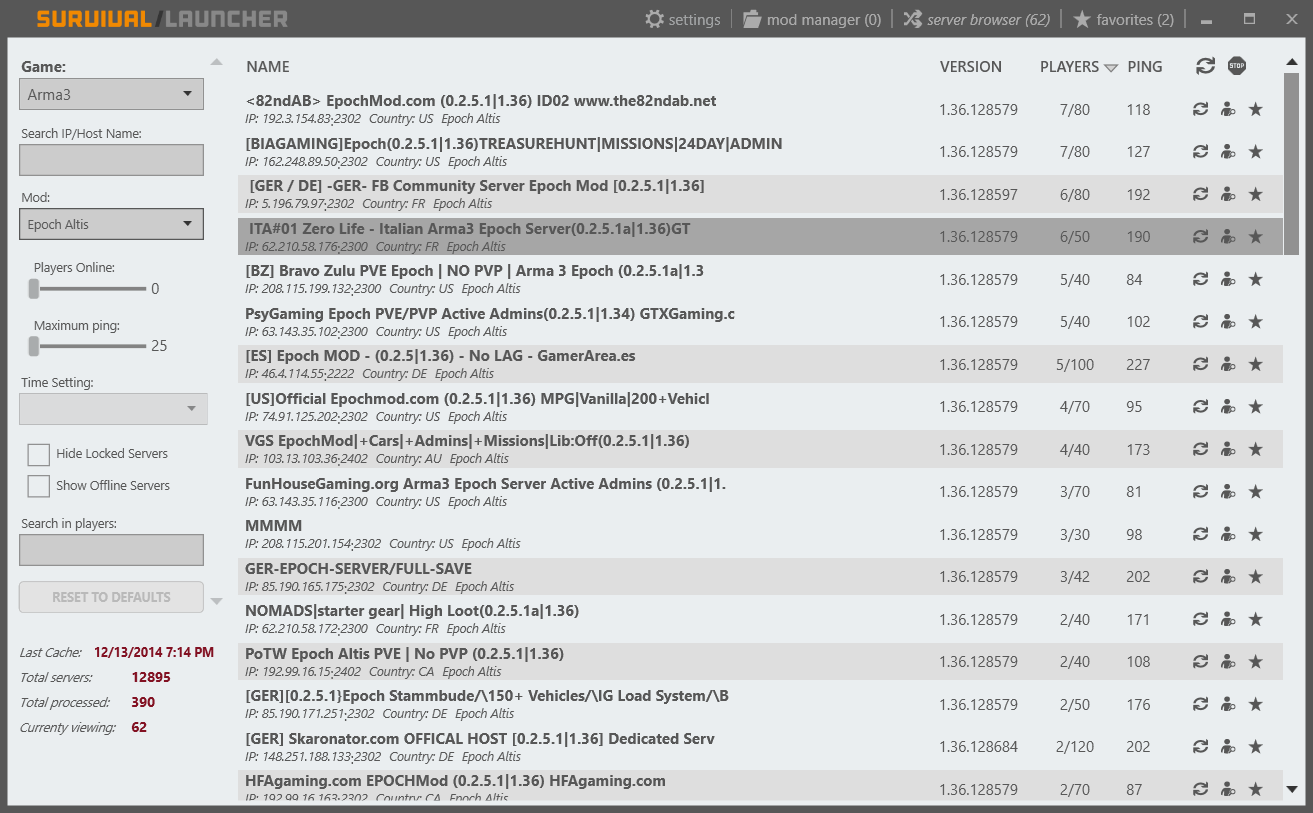Show players on [ES] Epoch MOD server

tap(1228, 364)
